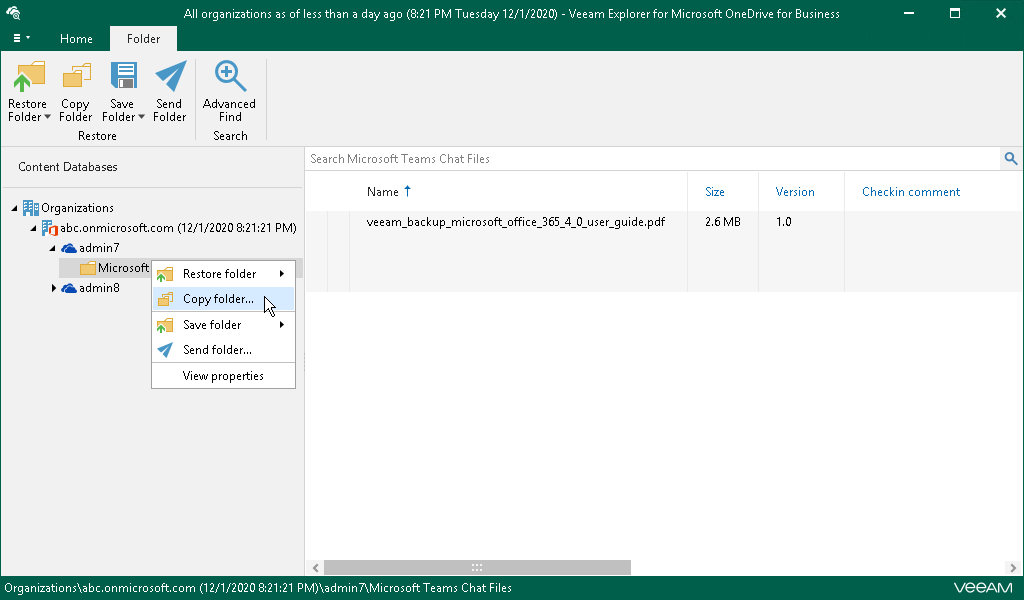Click the Organizations buildings icon
The height and width of the screenshot is (600, 1024).
[31, 208]
